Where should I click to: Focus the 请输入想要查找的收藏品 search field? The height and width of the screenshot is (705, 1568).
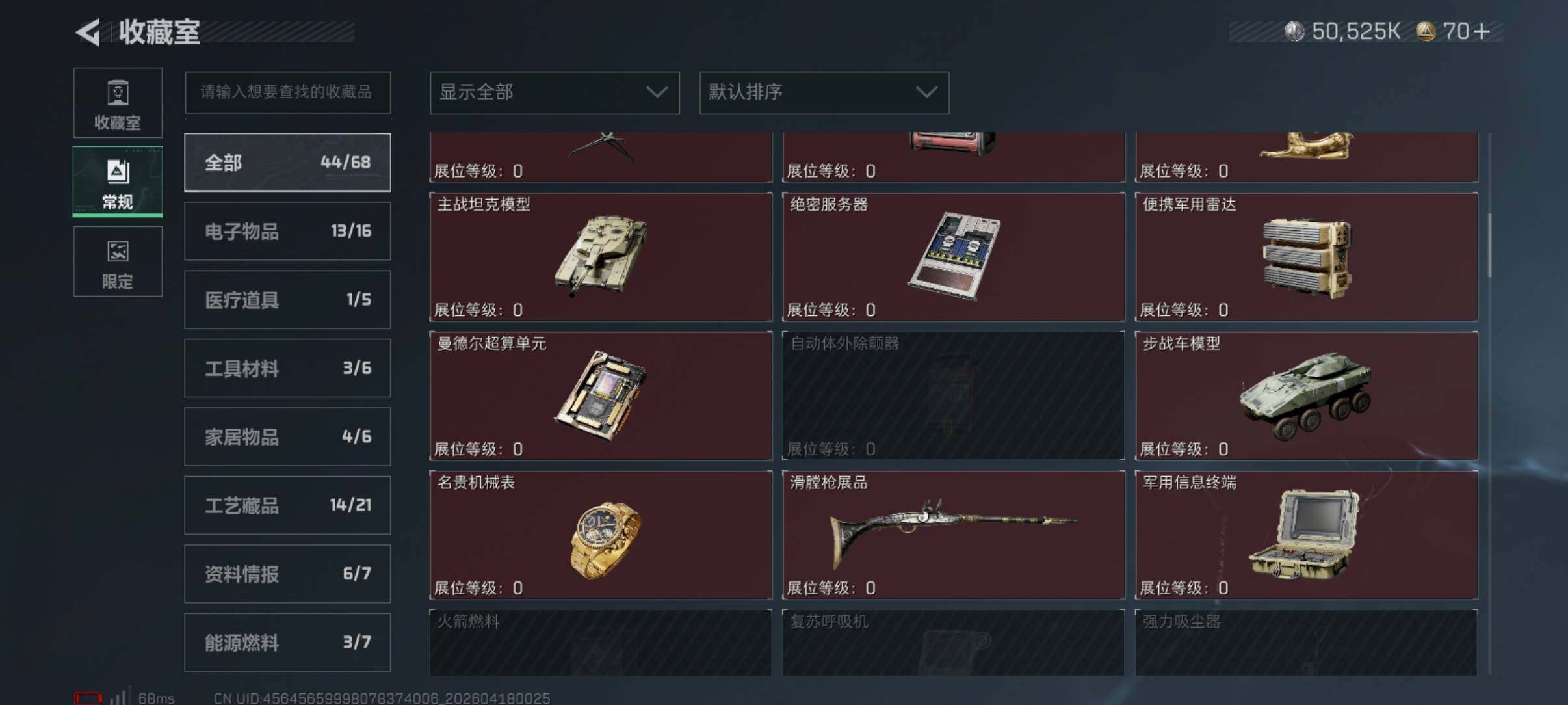click(x=287, y=92)
